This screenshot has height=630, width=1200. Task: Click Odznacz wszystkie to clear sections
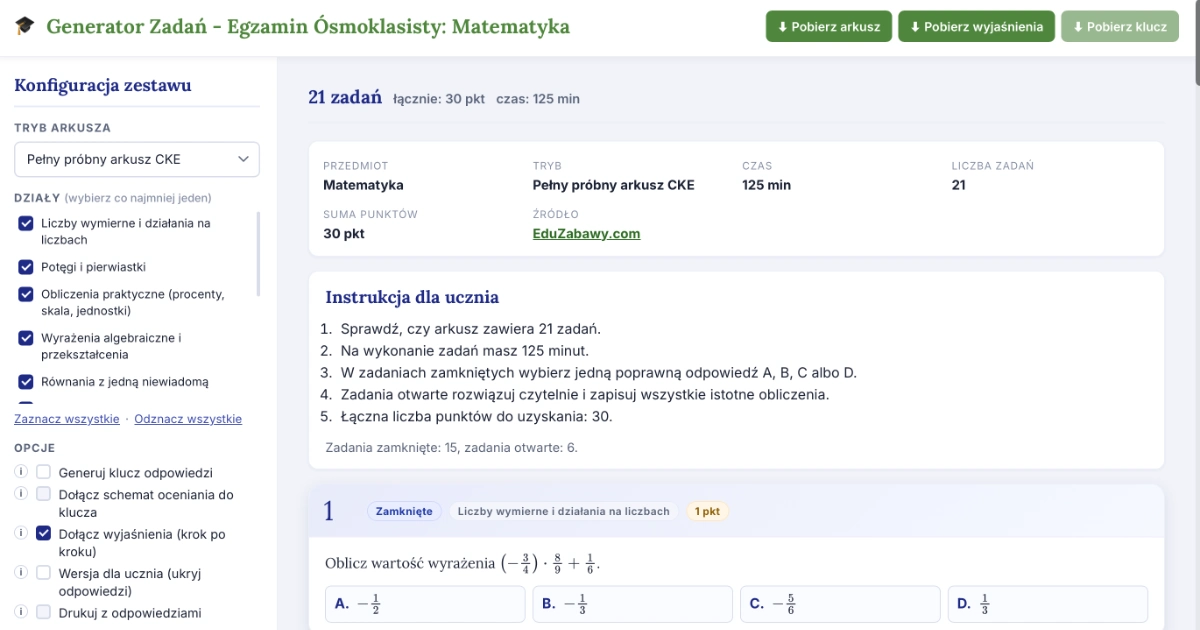pos(187,419)
